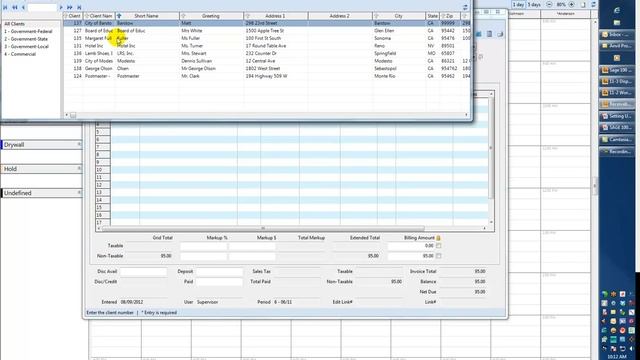Click the record number search field
Viewport: 640px width, 360px height.
[x=42, y=7]
